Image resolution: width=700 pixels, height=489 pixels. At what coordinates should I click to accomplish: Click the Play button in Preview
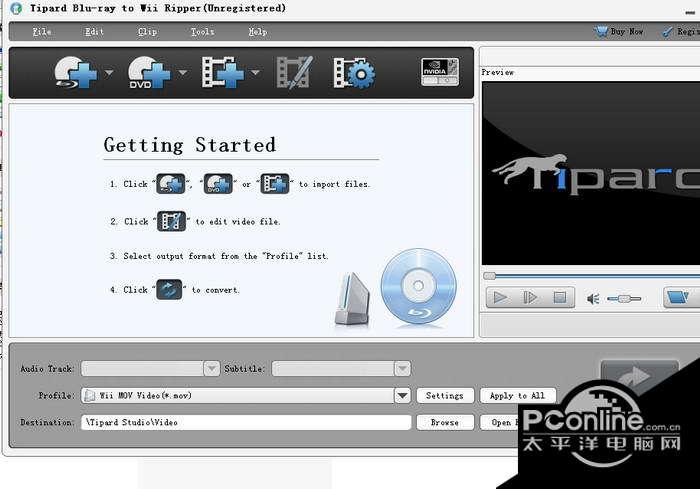coord(500,297)
